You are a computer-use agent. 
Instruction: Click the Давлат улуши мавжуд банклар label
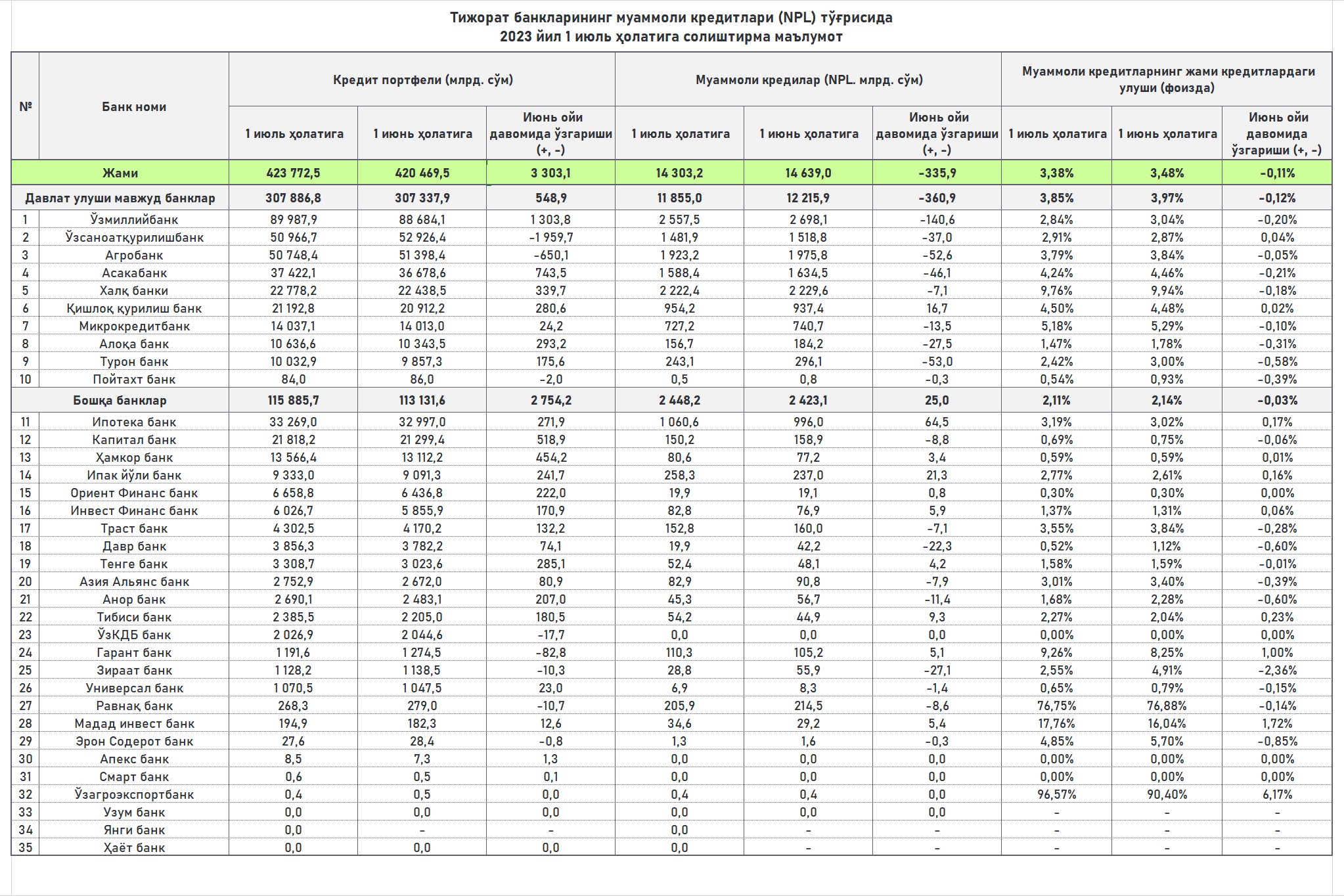point(120,198)
